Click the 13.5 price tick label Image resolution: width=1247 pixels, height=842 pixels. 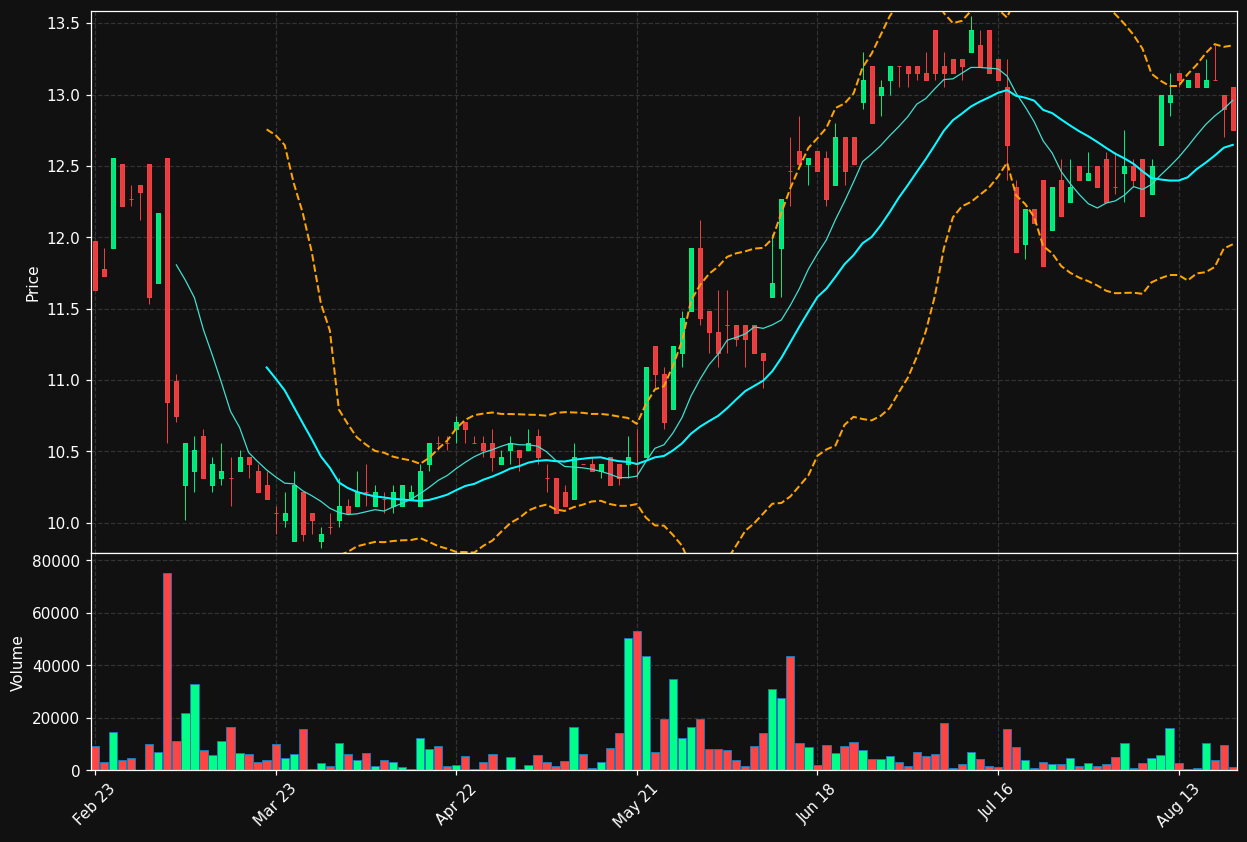point(65,24)
